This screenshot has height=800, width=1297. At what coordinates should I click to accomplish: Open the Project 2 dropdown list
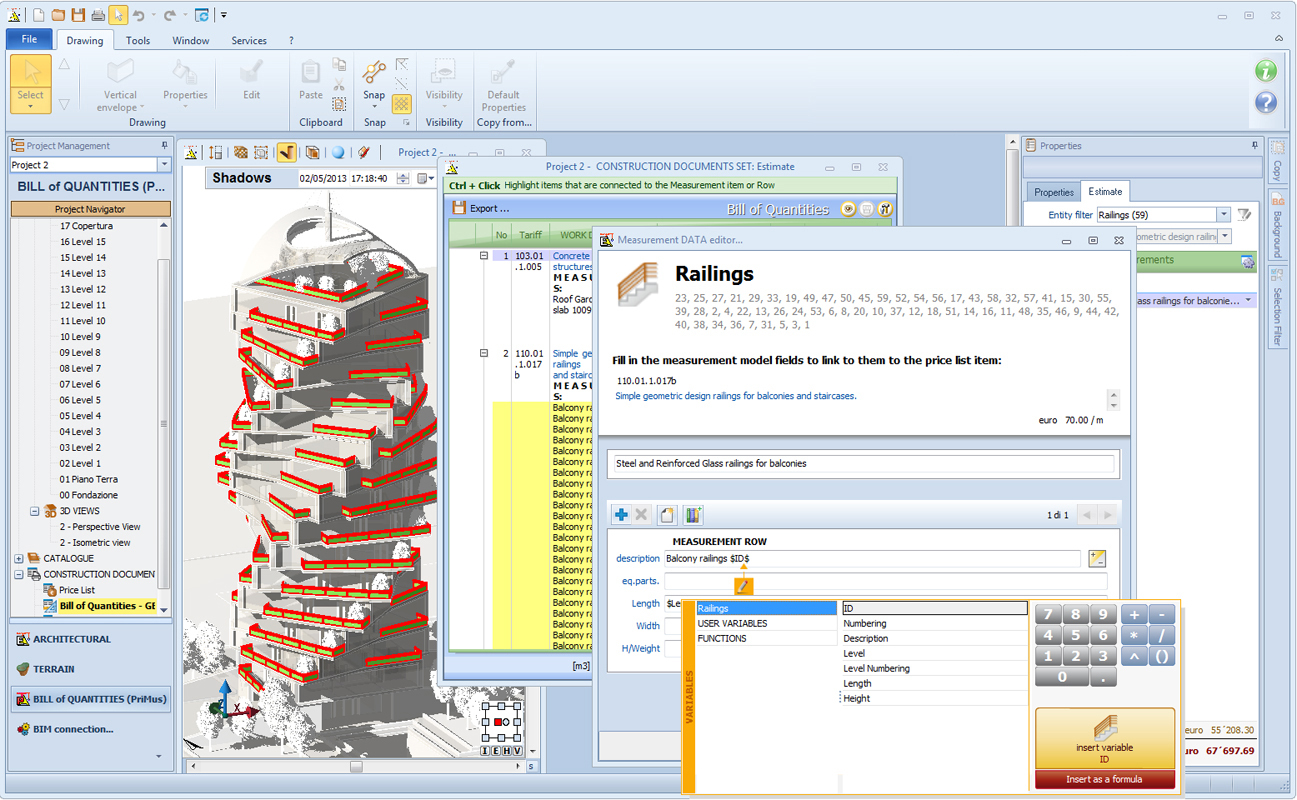click(165, 165)
